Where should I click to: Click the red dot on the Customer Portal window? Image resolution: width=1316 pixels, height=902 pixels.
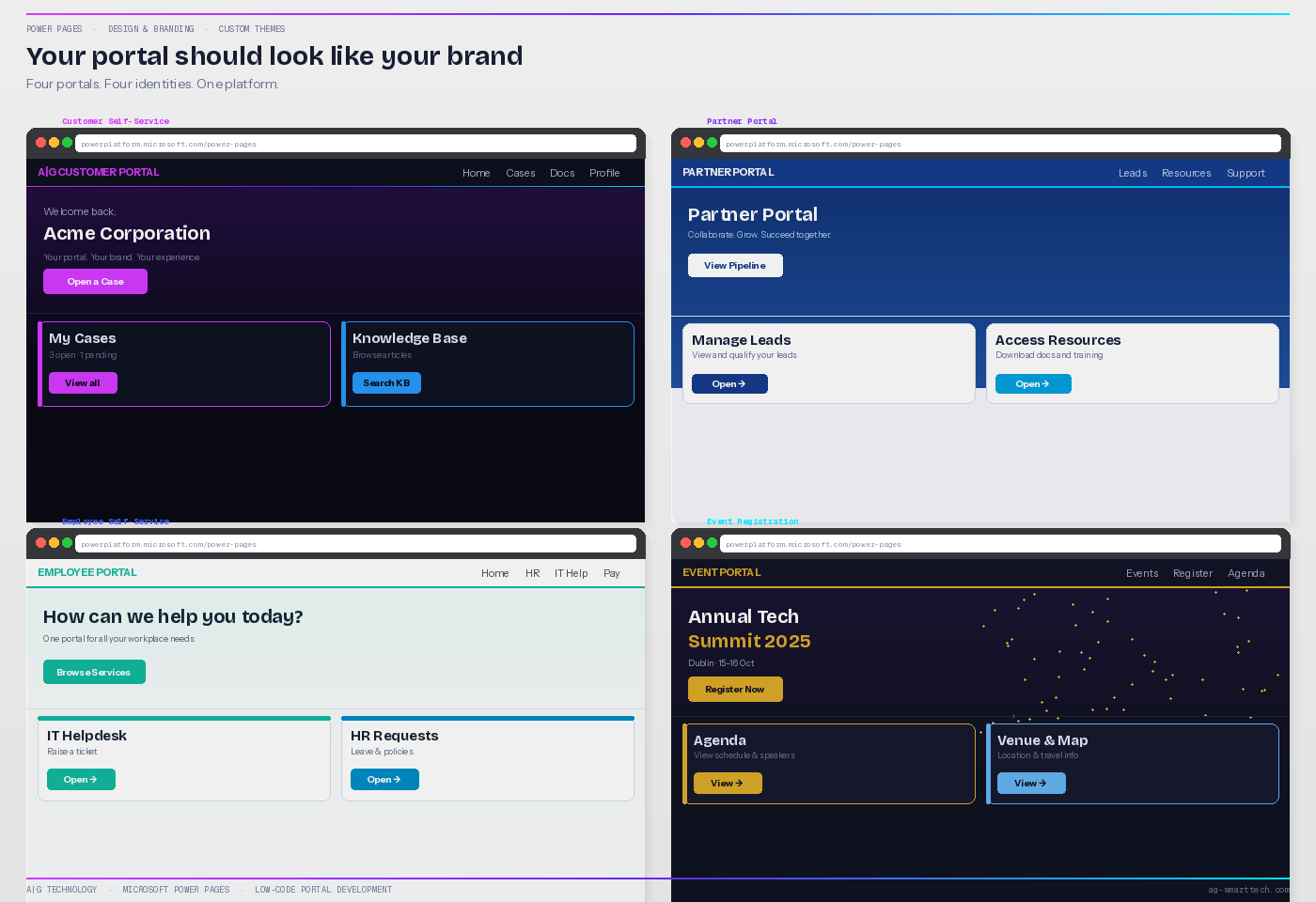point(40,142)
